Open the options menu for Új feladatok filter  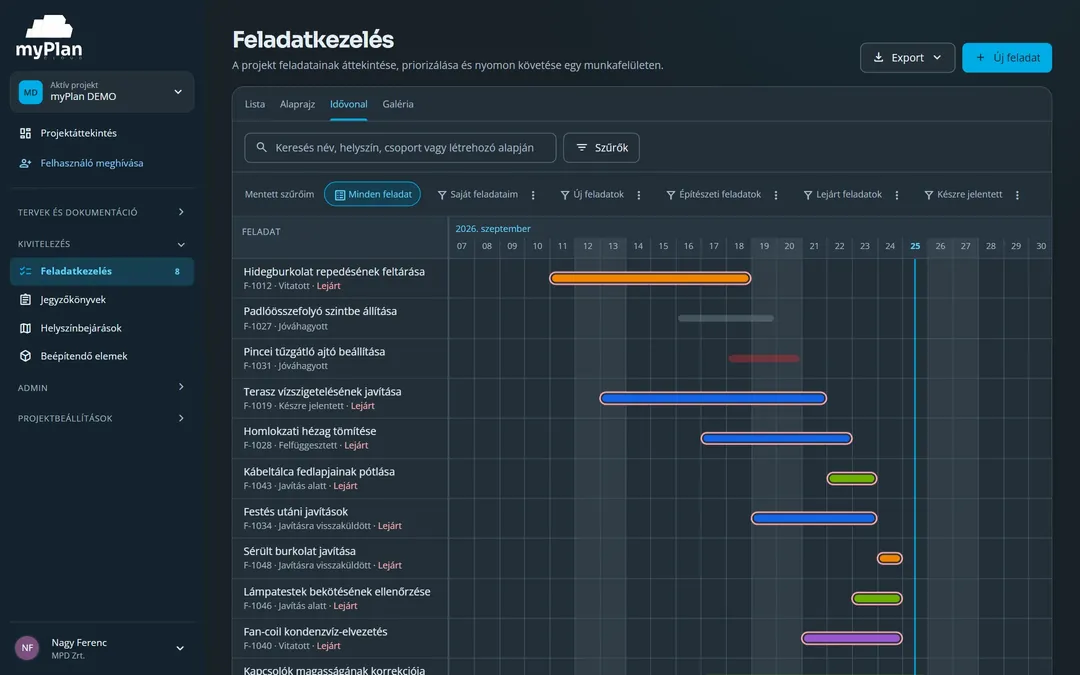click(638, 195)
